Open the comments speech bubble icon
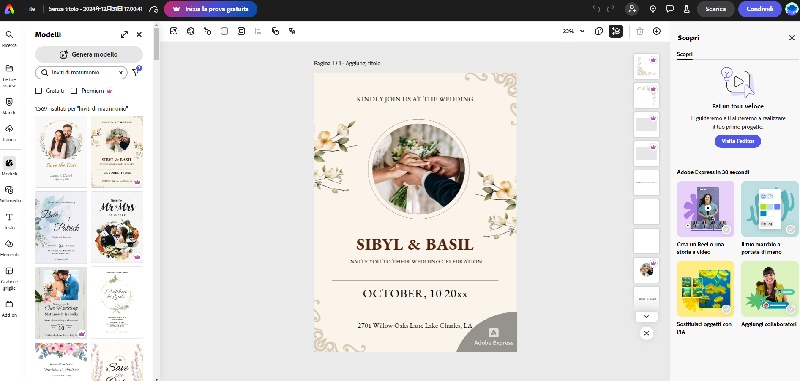 coord(669,9)
